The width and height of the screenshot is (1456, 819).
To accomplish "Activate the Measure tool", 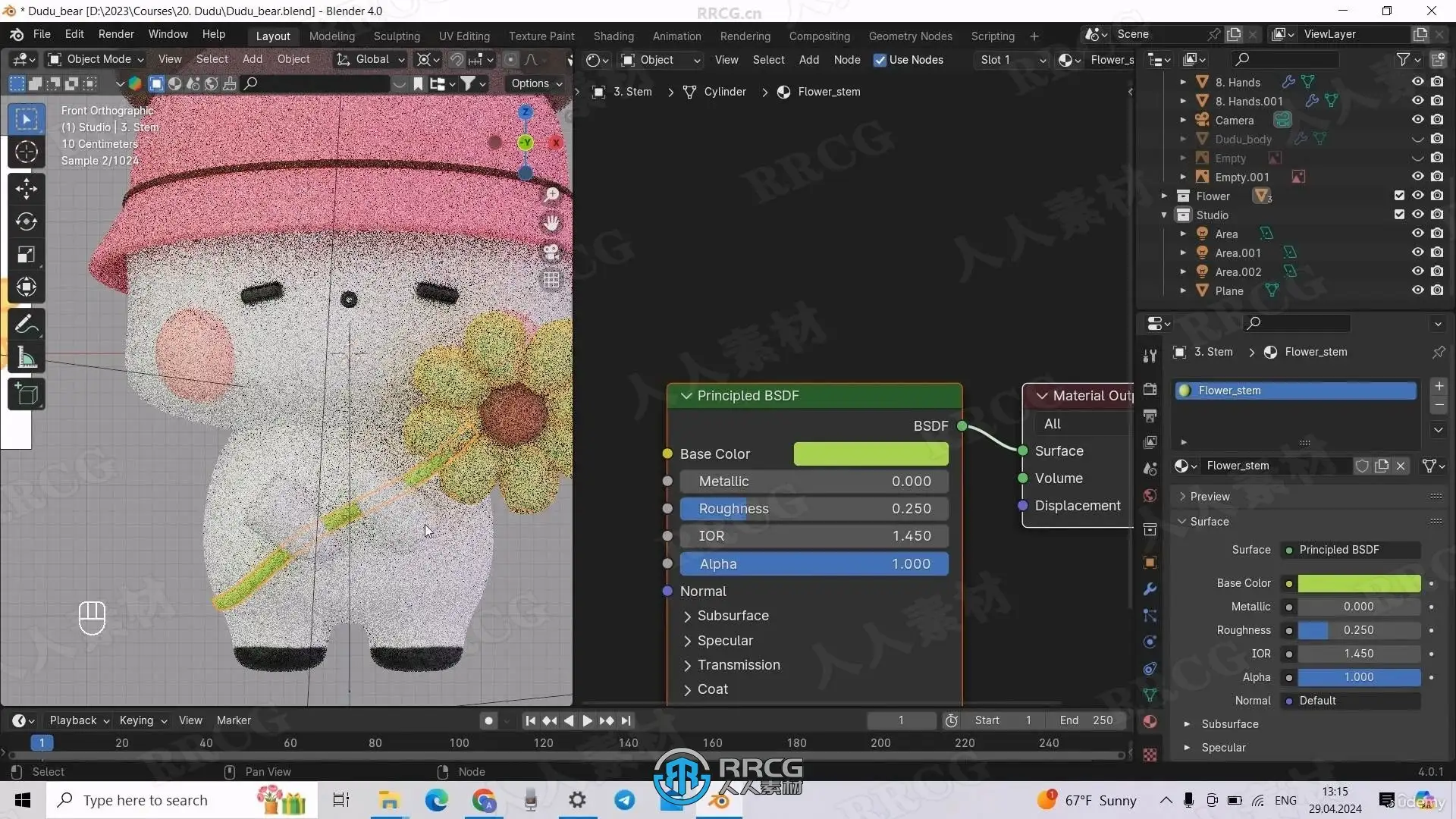I will tap(27, 358).
